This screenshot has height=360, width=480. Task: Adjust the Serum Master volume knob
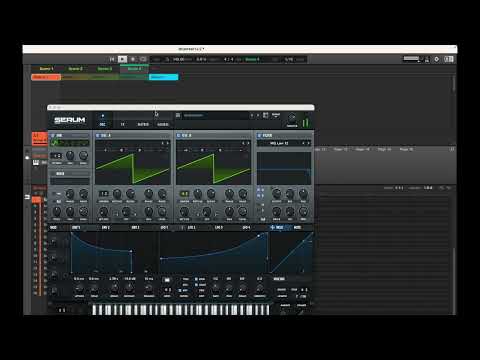click(292, 117)
